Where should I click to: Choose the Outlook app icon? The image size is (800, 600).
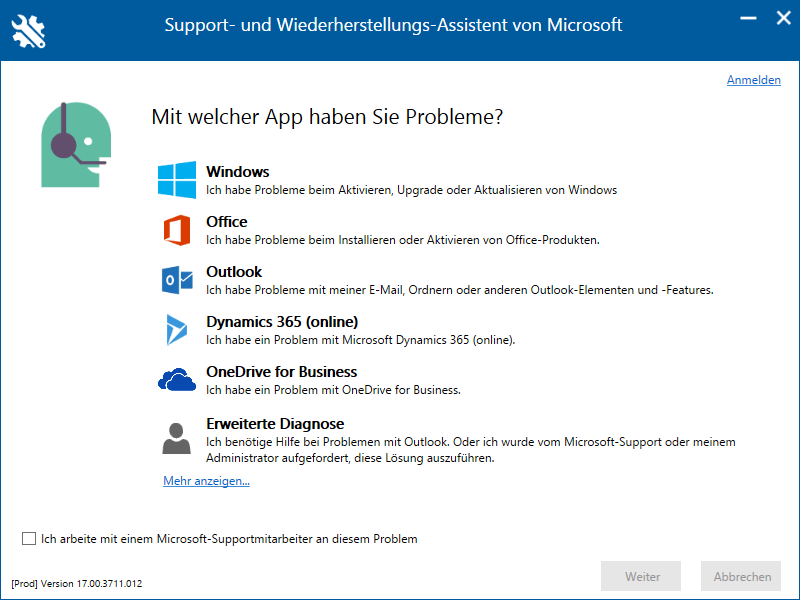pyautogui.click(x=177, y=280)
